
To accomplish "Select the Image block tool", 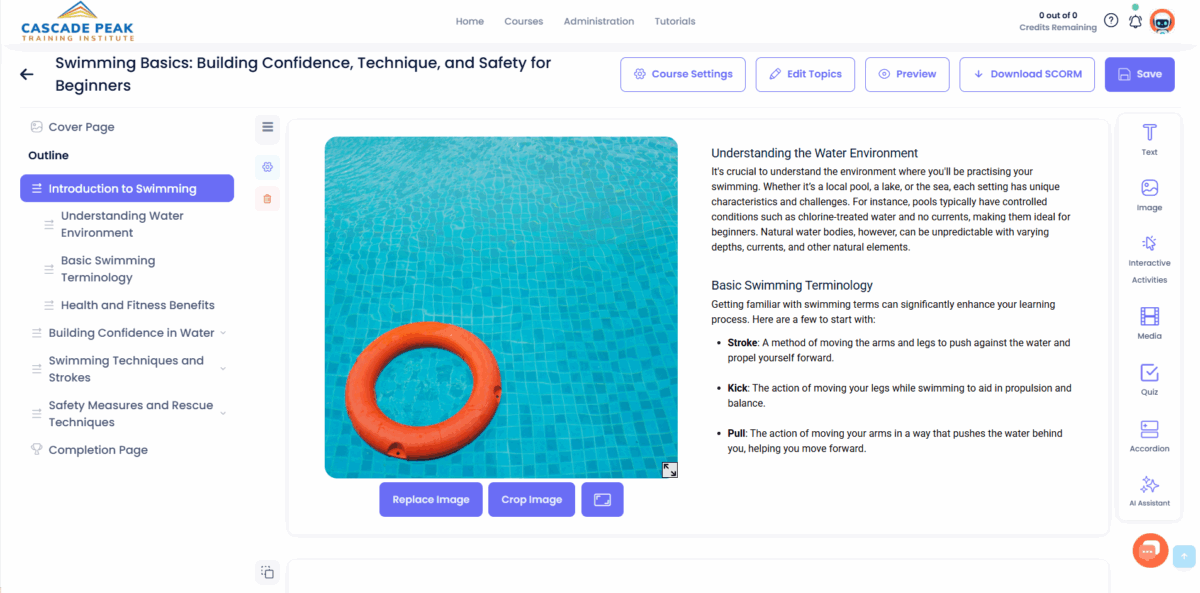I will click(x=1149, y=194).
